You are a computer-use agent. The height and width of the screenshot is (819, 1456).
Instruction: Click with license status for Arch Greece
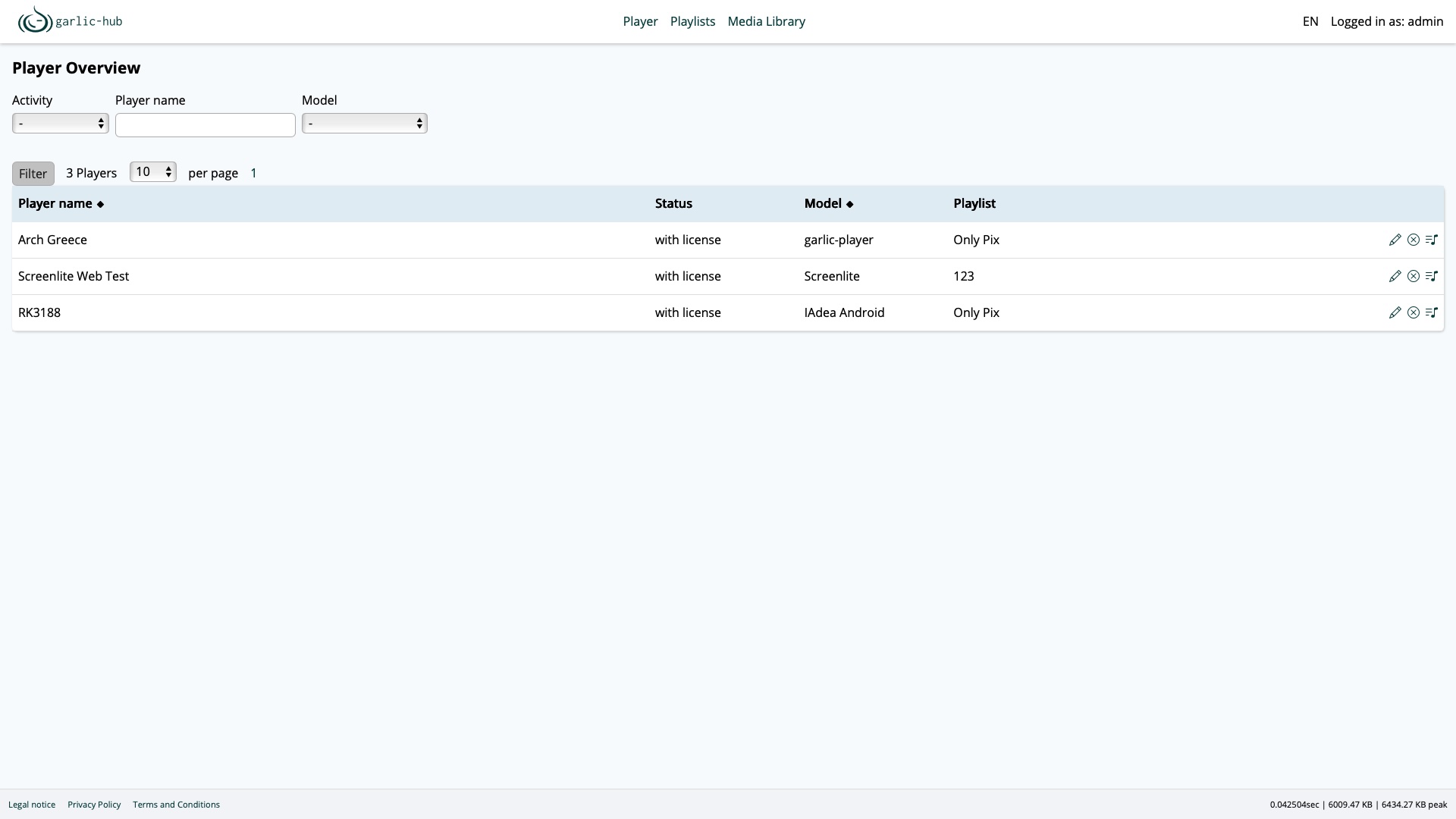(x=688, y=240)
